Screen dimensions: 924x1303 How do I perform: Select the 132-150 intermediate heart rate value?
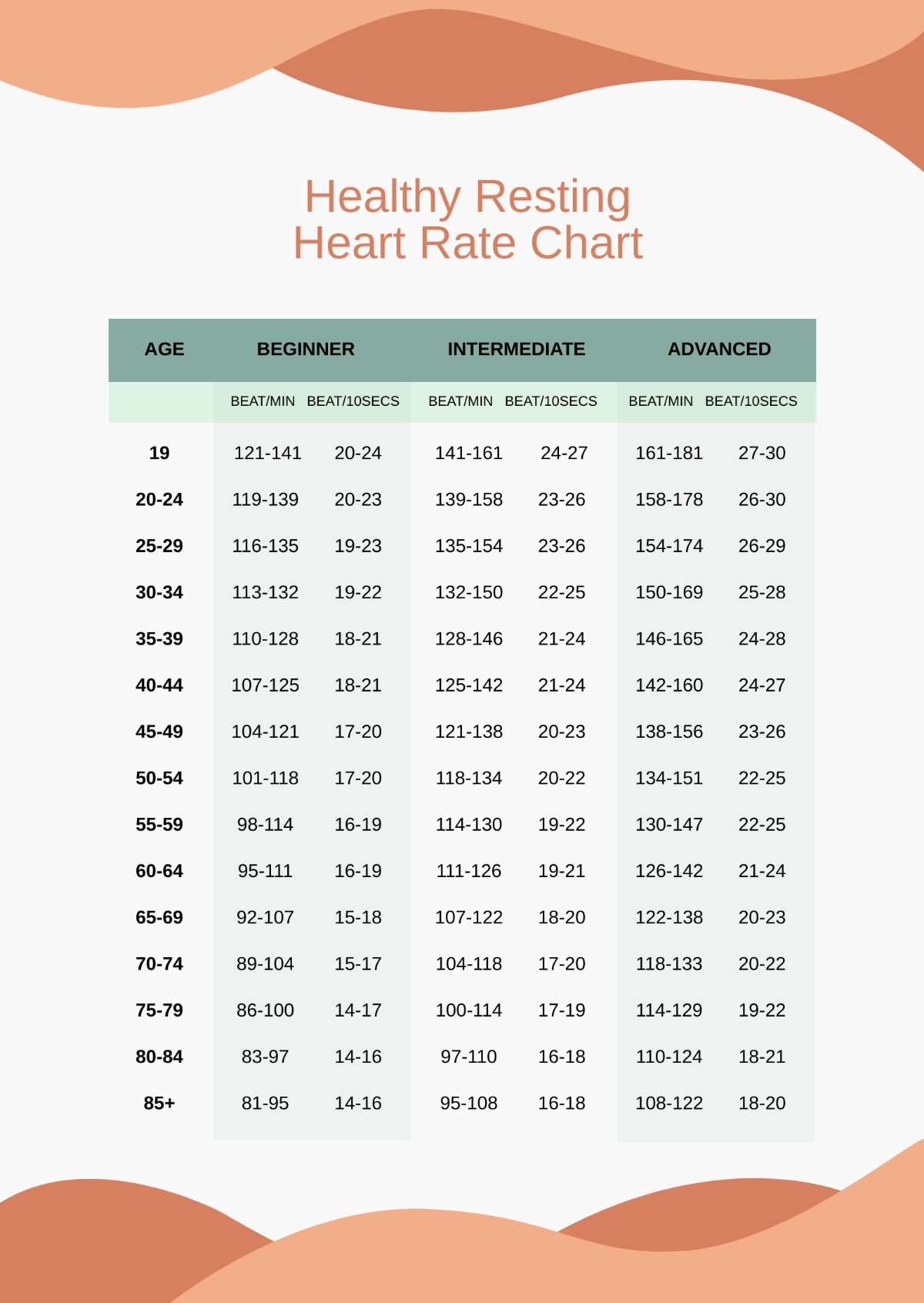(468, 592)
